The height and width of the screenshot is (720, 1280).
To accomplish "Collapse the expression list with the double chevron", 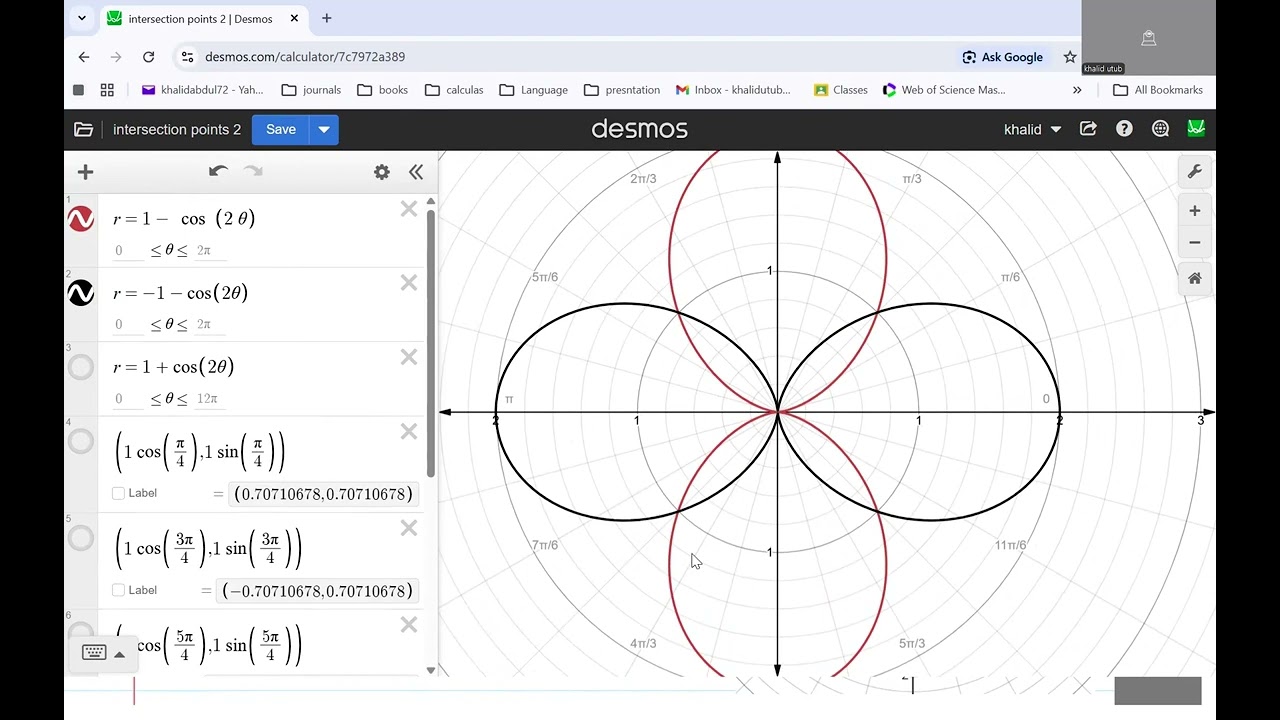I will pyautogui.click(x=416, y=172).
